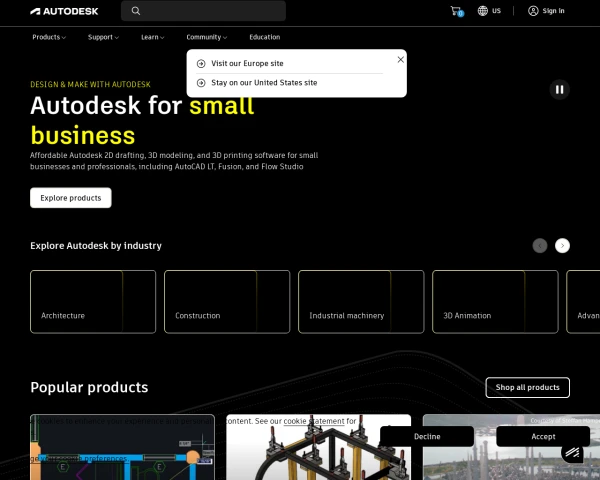The height and width of the screenshot is (480, 600).
Task: Click Sign in text
Action: coord(553,11)
